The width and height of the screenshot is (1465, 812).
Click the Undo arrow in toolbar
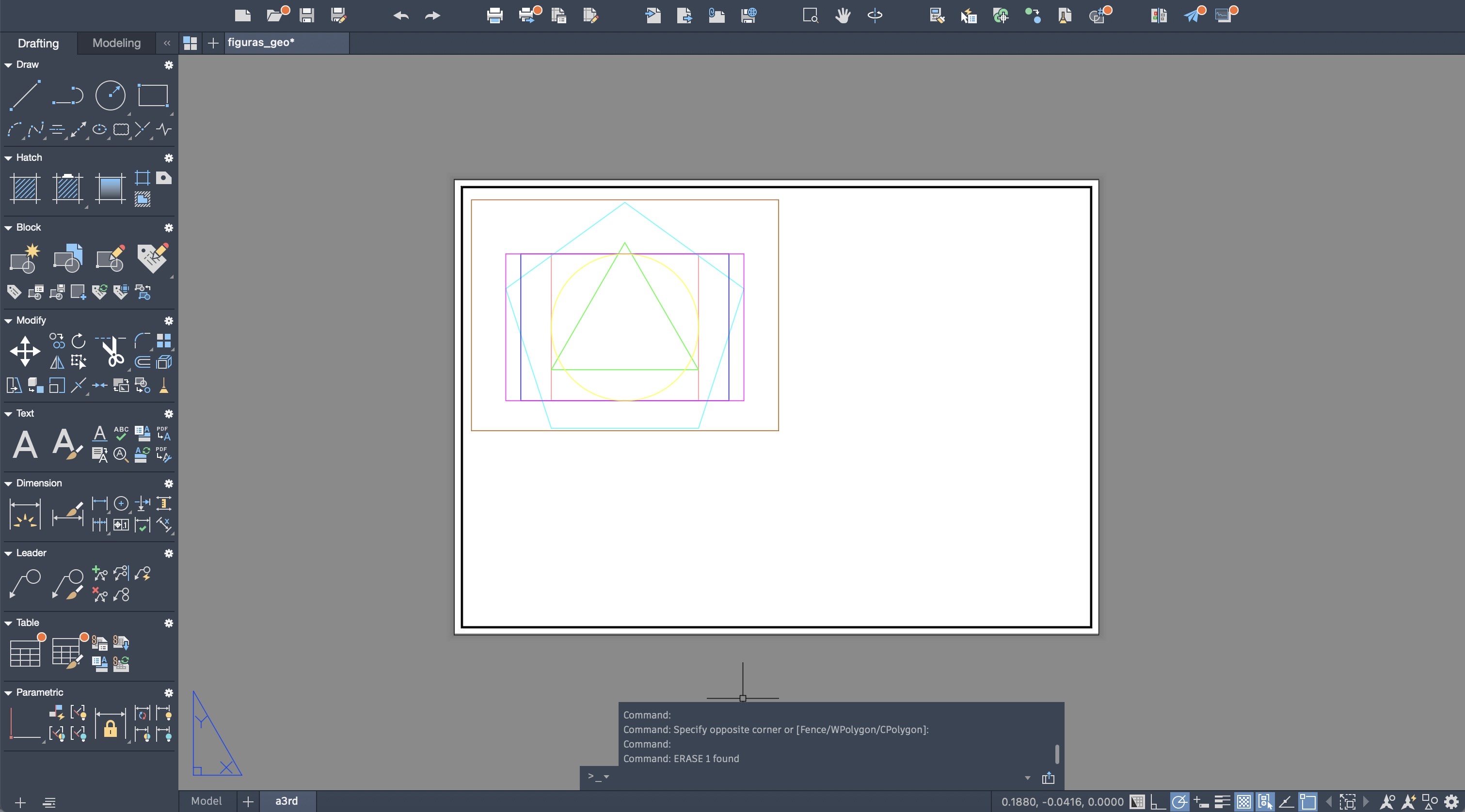pos(401,16)
